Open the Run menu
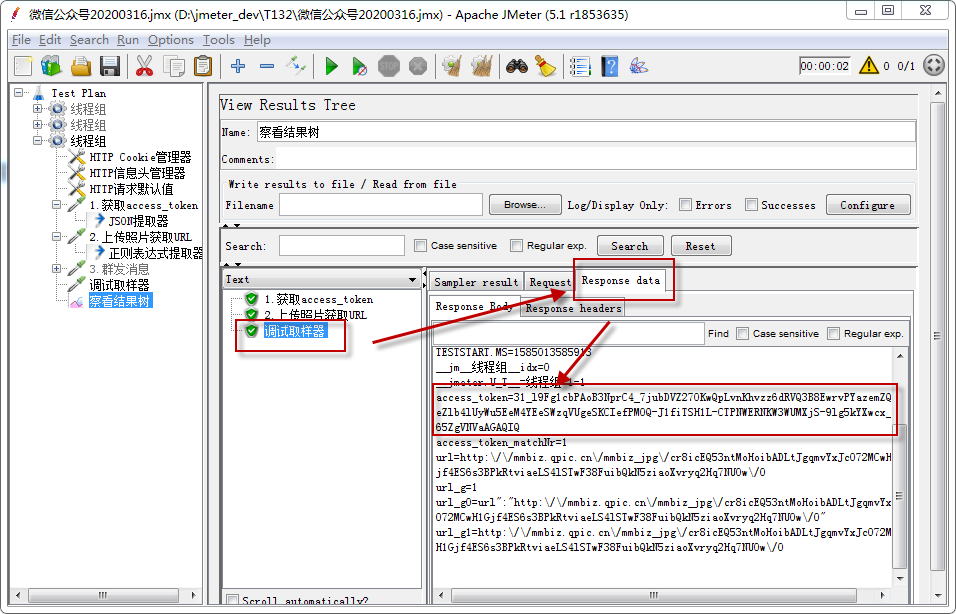The height and width of the screenshot is (614, 956). click(128, 40)
